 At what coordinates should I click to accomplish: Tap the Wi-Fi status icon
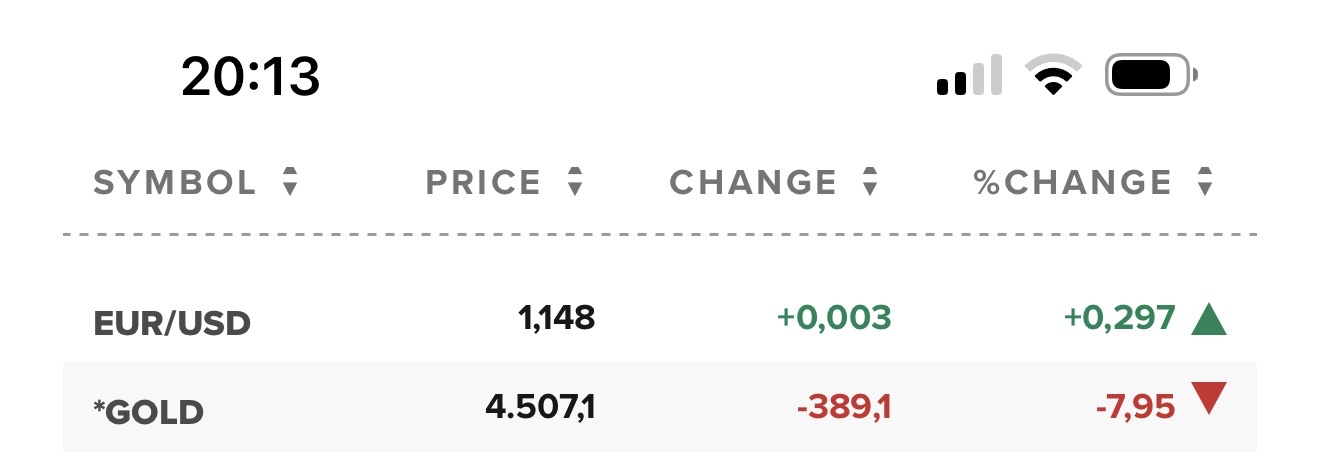click(x=1053, y=76)
